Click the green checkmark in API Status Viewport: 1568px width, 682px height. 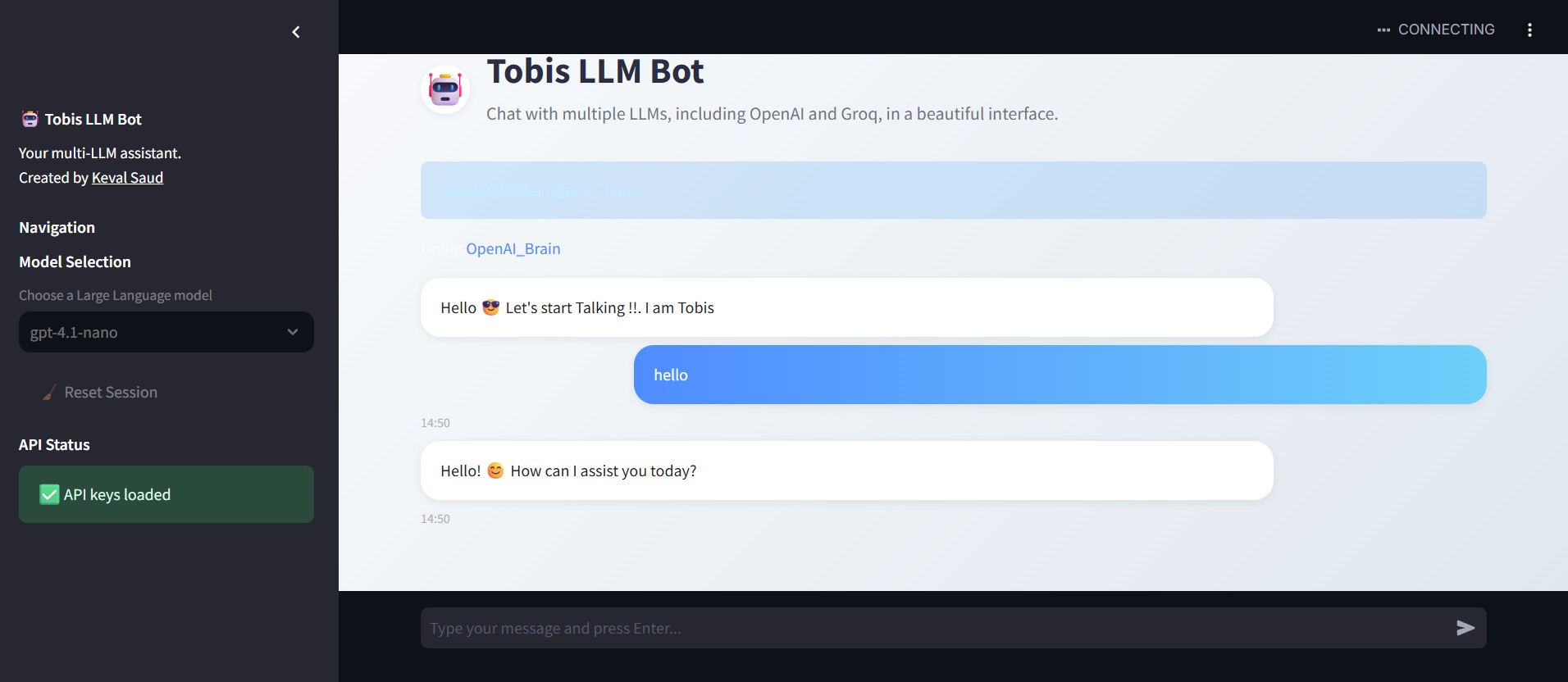click(x=49, y=494)
